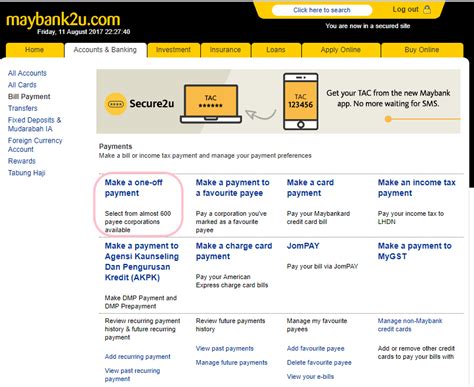Open Fixed Deposits & Mudarabah IA
This screenshot has height=387, width=474.
tap(35, 124)
